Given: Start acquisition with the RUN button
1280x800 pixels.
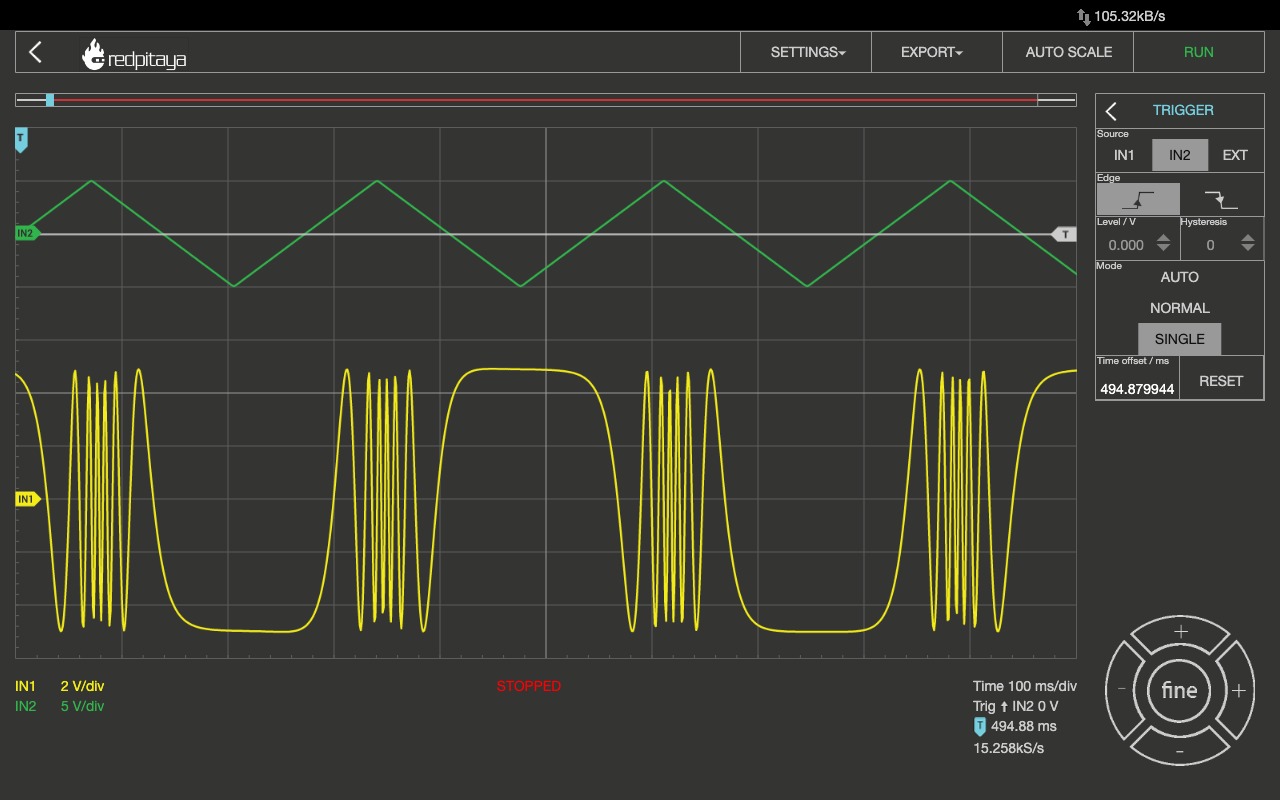Looking at the screenshot, I should coord(1198,52).
